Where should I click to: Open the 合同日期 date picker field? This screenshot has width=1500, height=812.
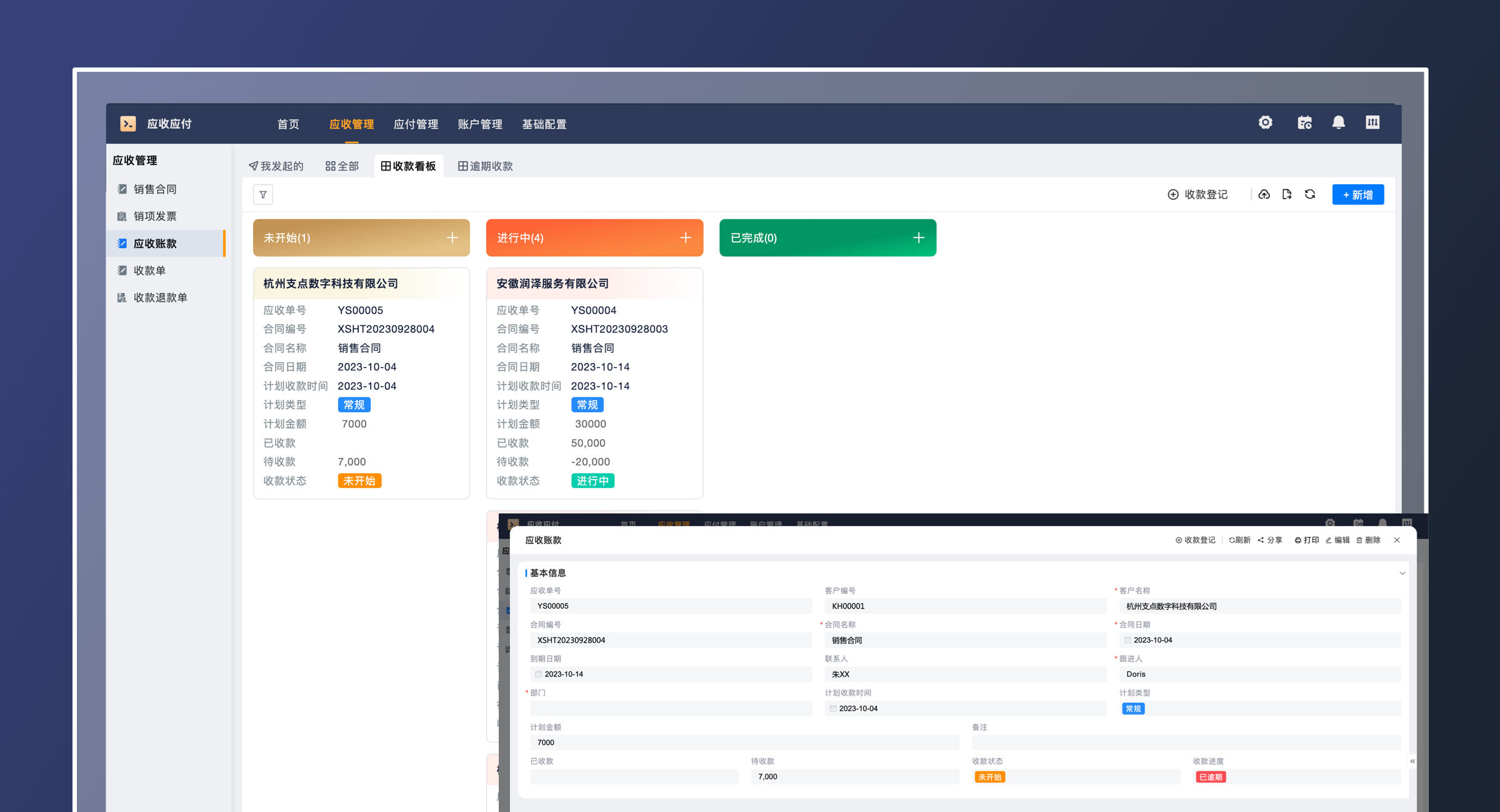click(x=1259, y=640)
